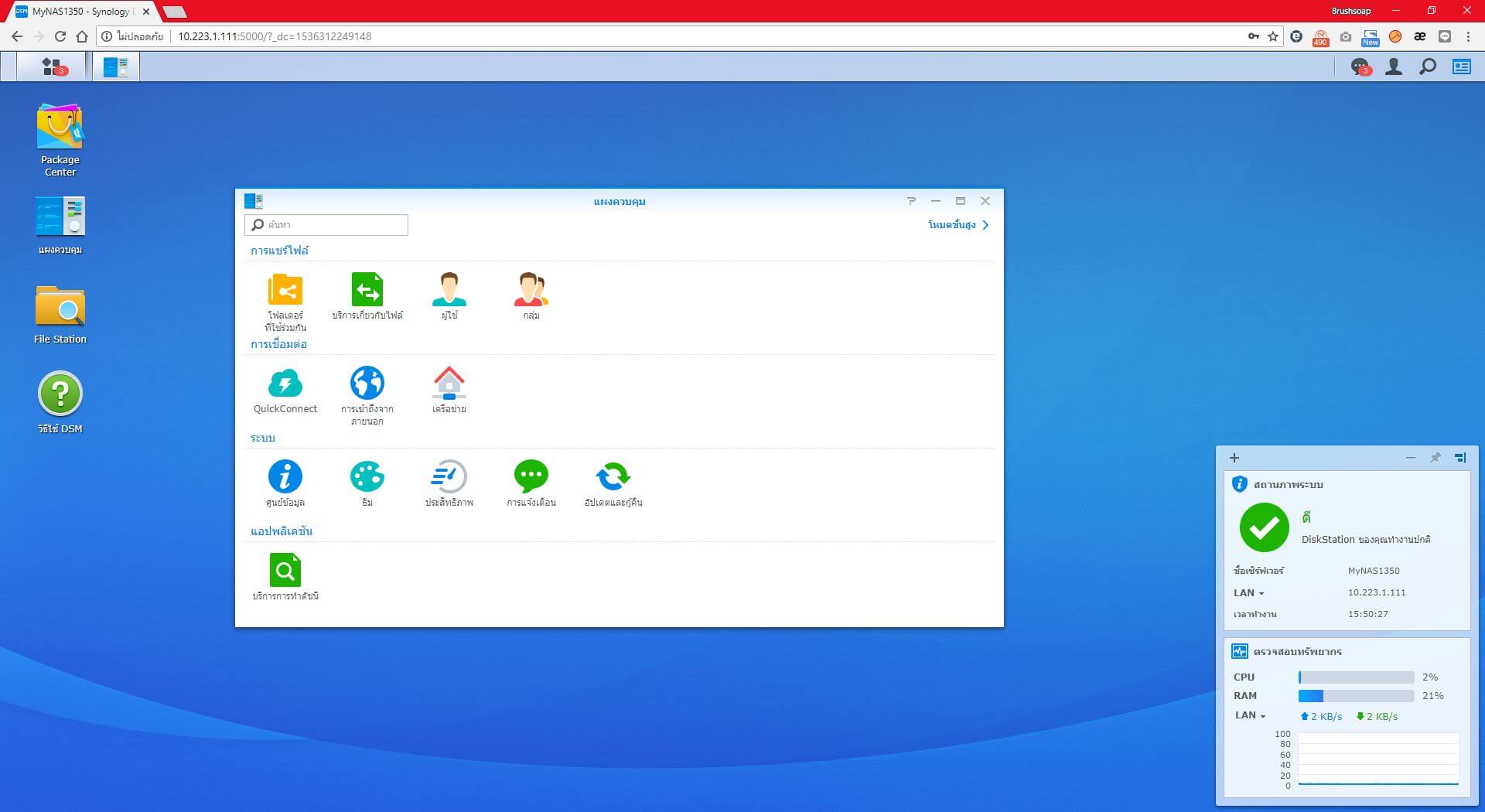The image size is (1485, 812).
Task: Select the MyNAS1350 browser tab
Action: [83, 12]
